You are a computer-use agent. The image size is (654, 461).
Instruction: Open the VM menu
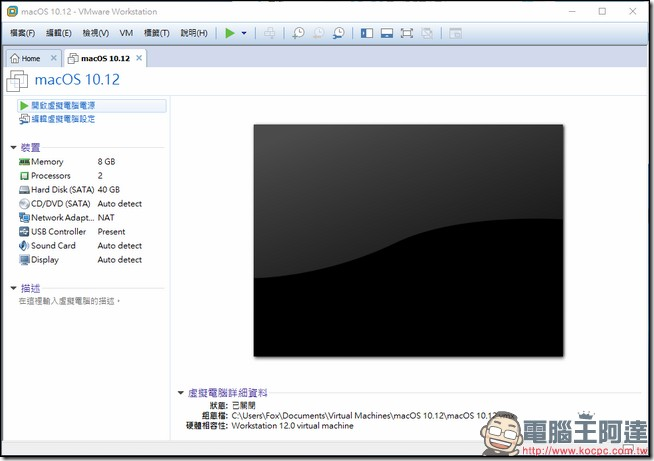[x=126, y=33]
